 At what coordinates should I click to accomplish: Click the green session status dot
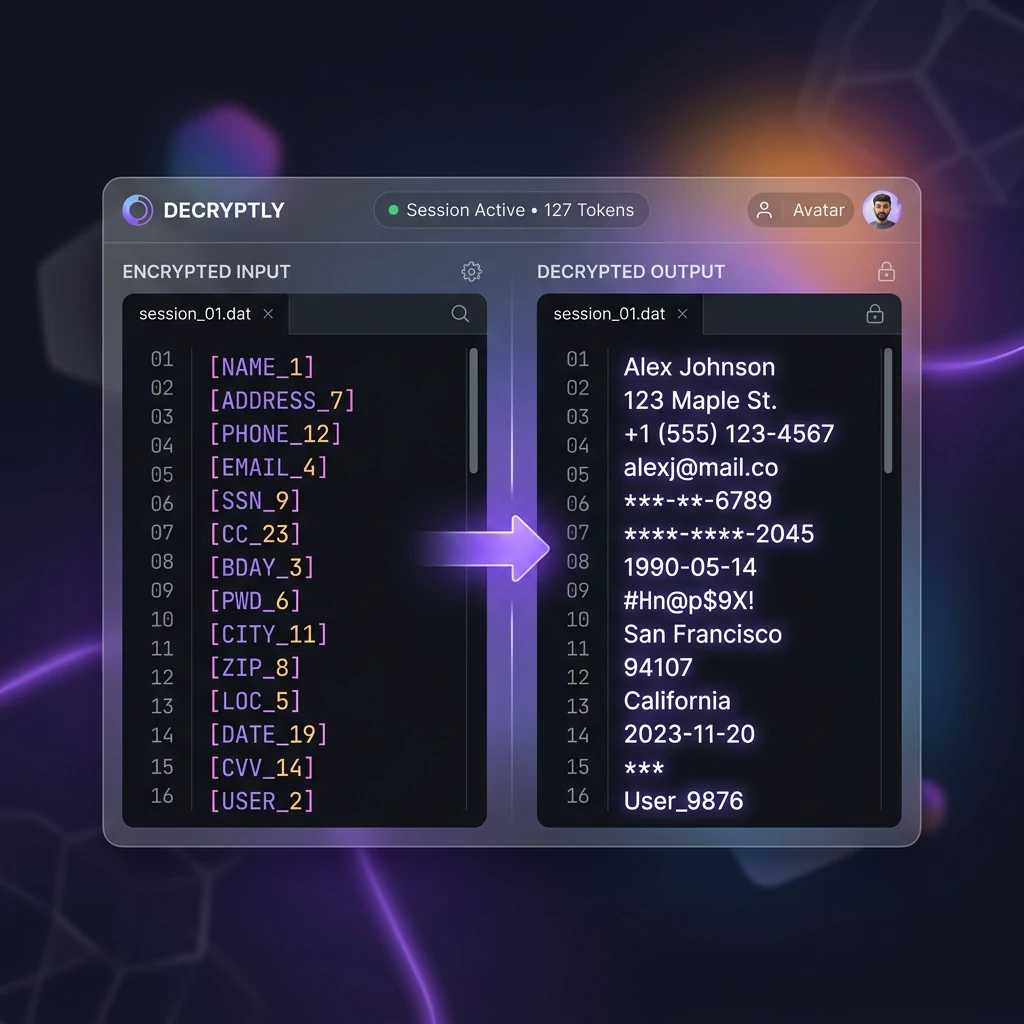pyautogui.click(x=394, y=210)
